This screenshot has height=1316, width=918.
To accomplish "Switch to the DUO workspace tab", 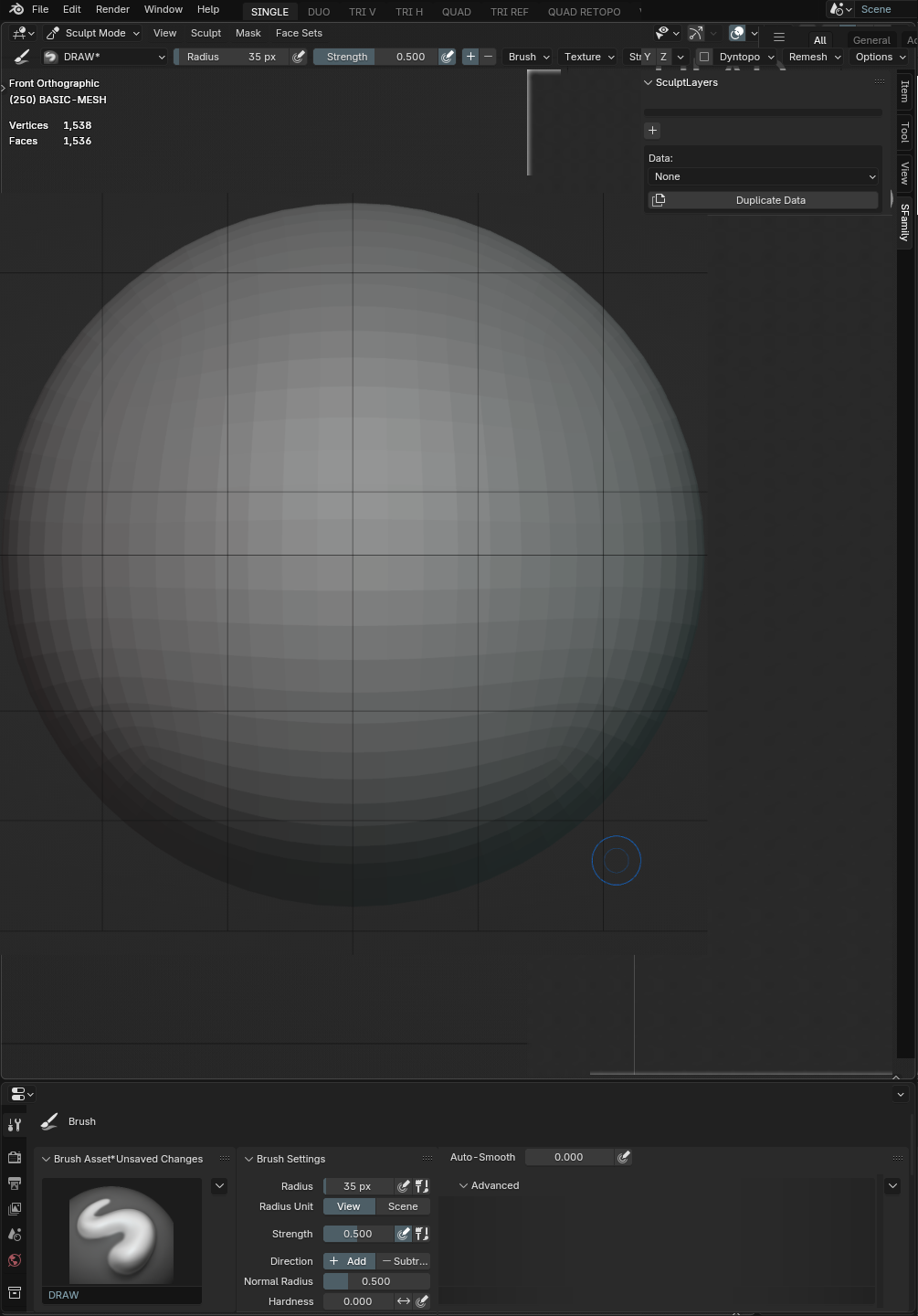I will coord(319,12).
